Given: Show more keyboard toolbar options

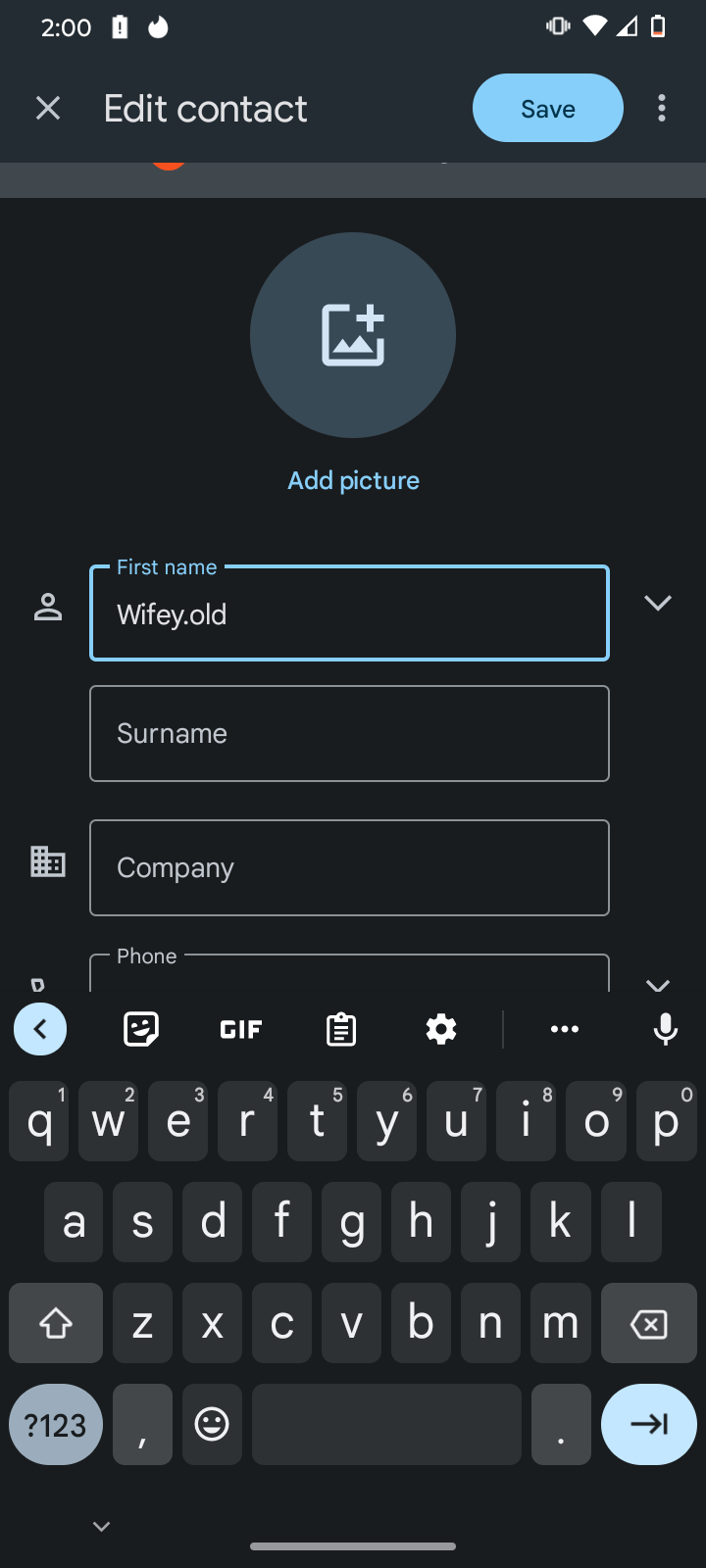Looking at the screenshot, I should coord(565,1029).
